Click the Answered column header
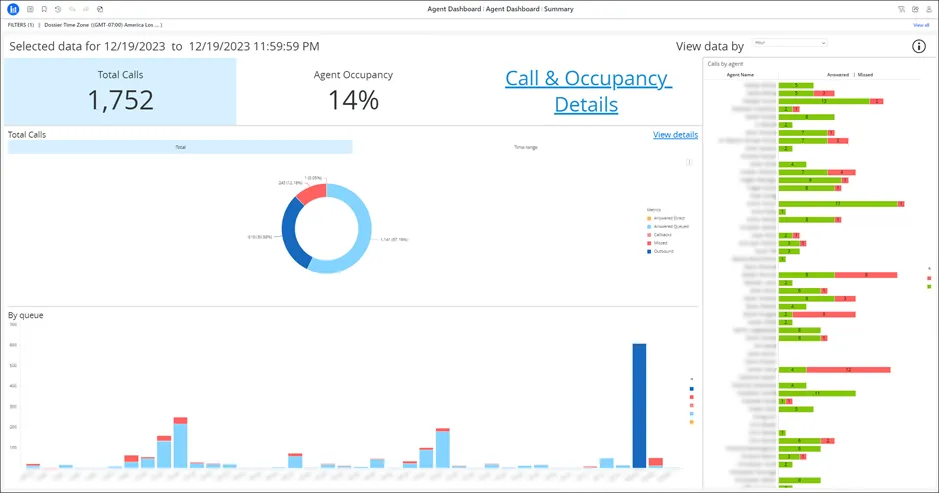 (838, 75)
